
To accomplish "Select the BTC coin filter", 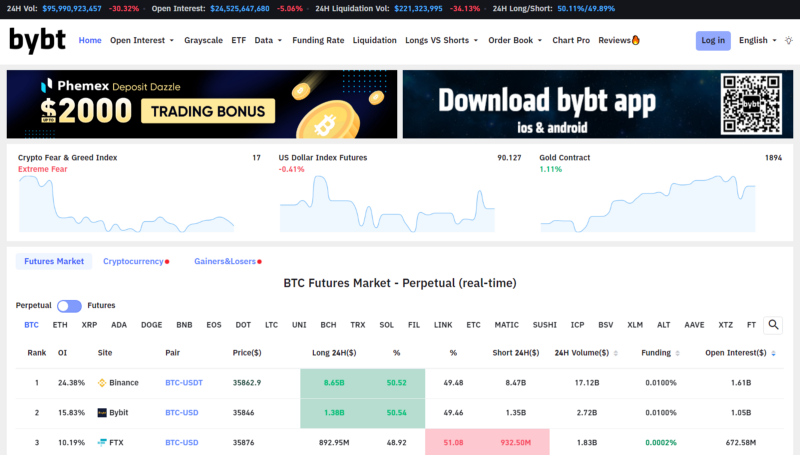I will coord(32,325).
